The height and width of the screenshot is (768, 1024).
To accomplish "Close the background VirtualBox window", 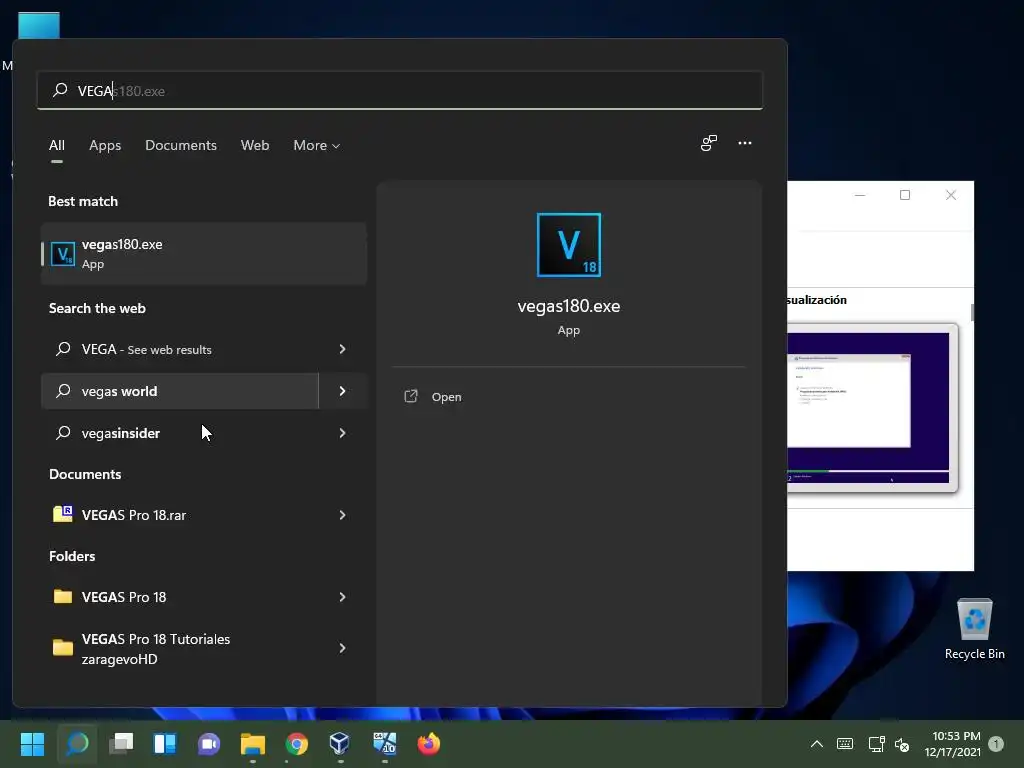I will pos(951,195).
